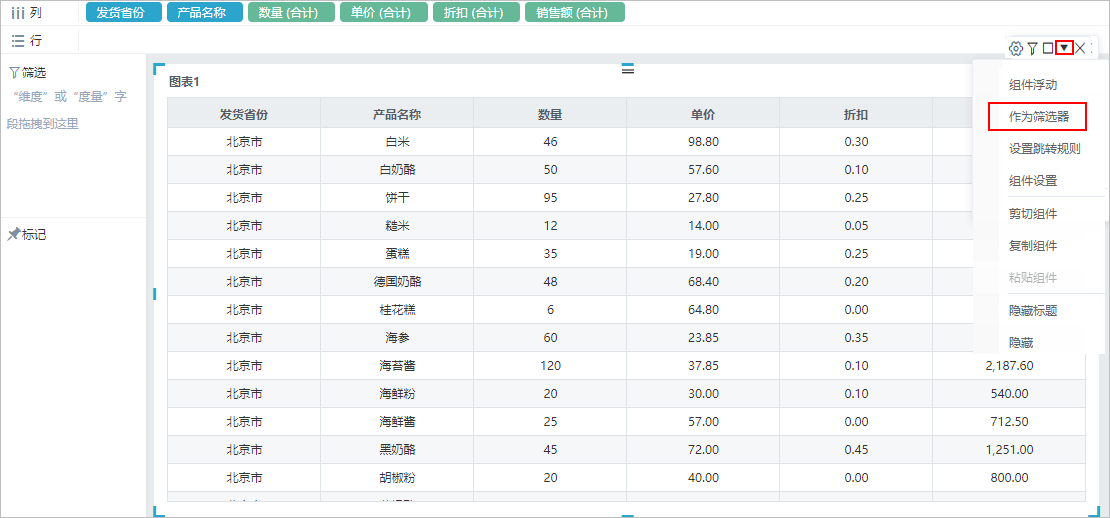1110x518 pixels.
Task: Select 组件浮动 from the menu
Action: click(x=1033, y=85)
